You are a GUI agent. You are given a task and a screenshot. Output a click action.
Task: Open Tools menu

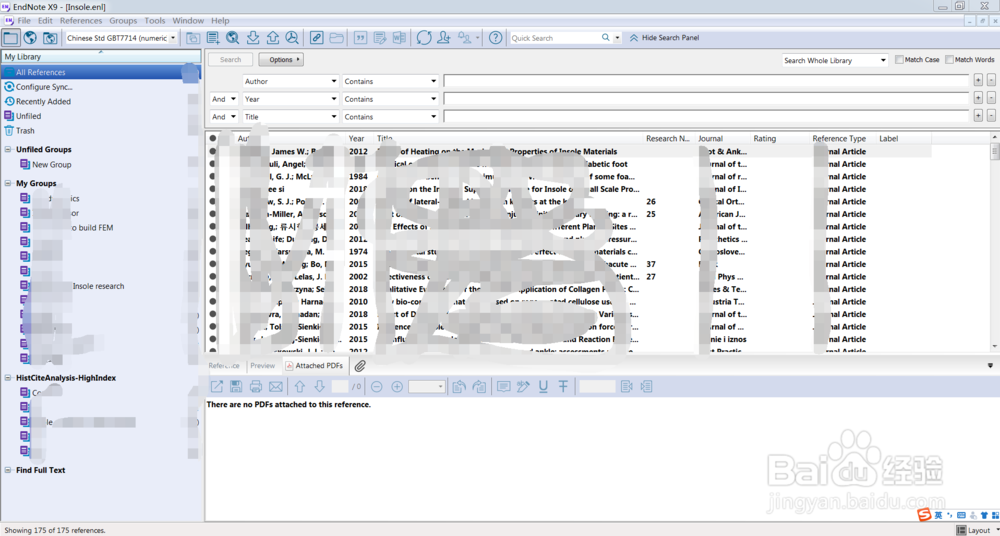click(155, 21)
